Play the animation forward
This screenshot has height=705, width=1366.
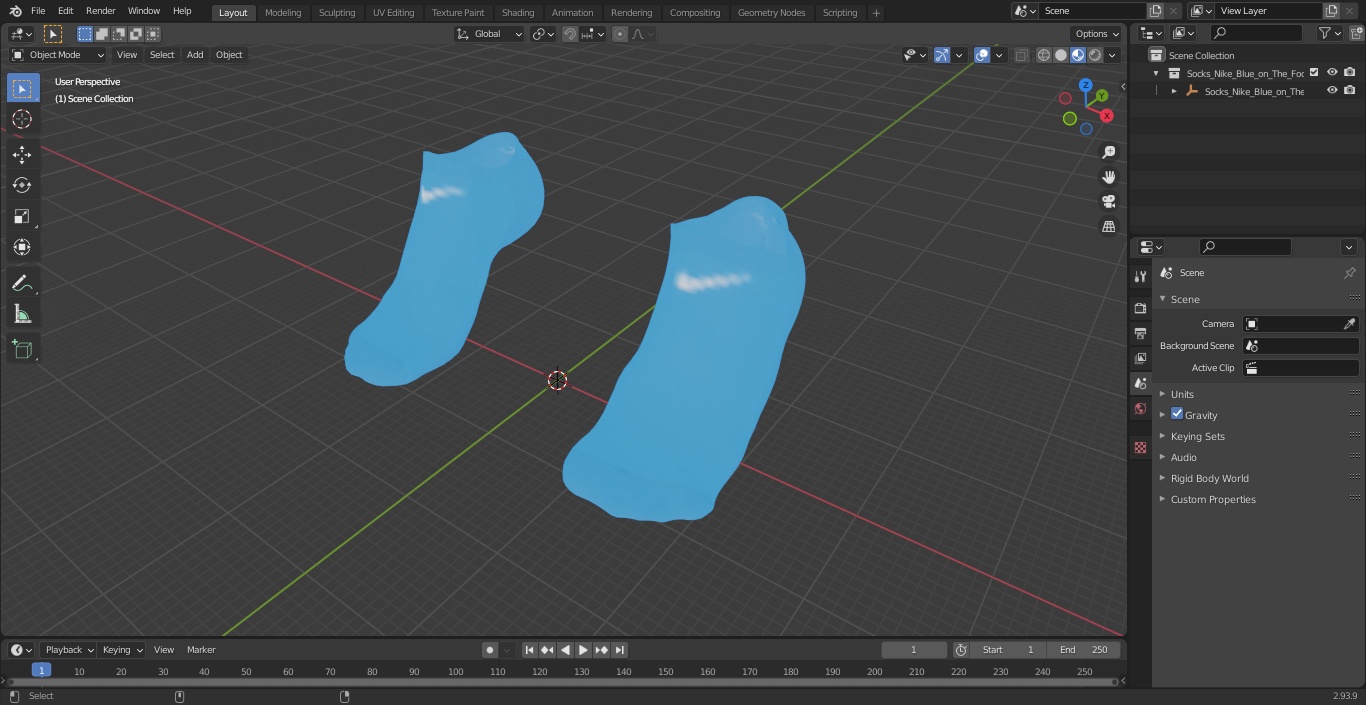[583, 650]
